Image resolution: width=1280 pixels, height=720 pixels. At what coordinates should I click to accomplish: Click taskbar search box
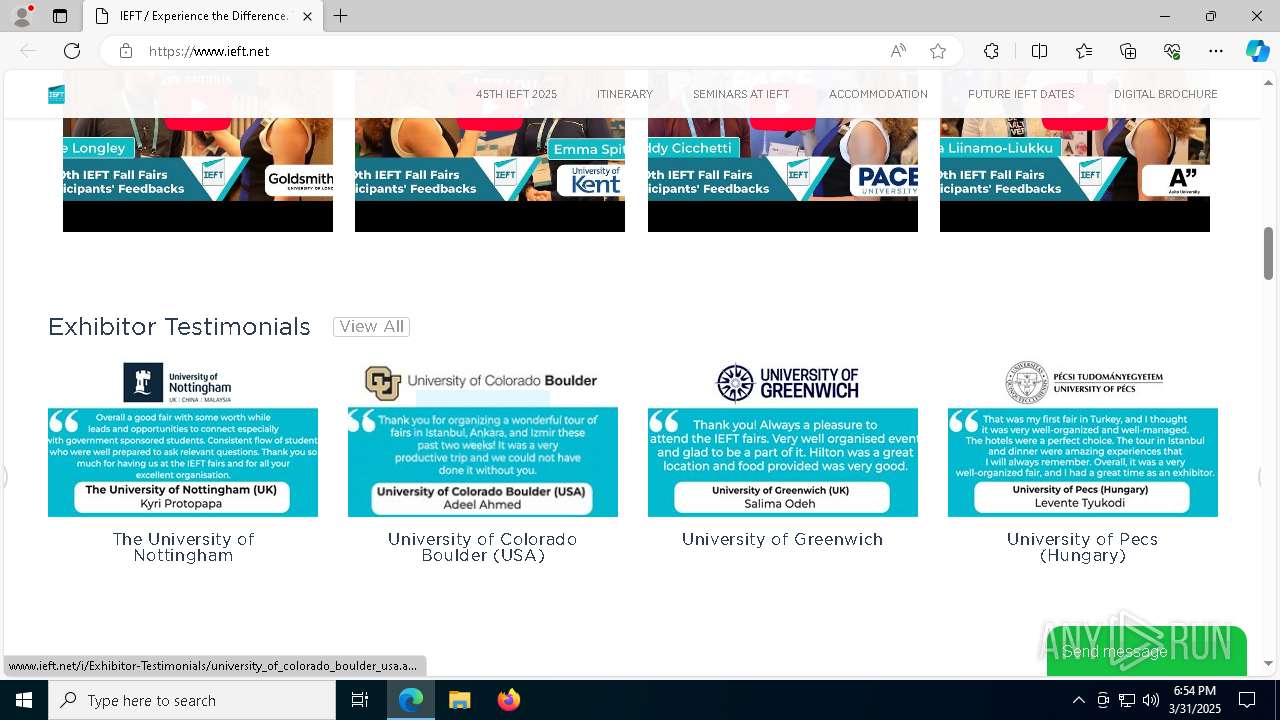click(x=192, y=700)
